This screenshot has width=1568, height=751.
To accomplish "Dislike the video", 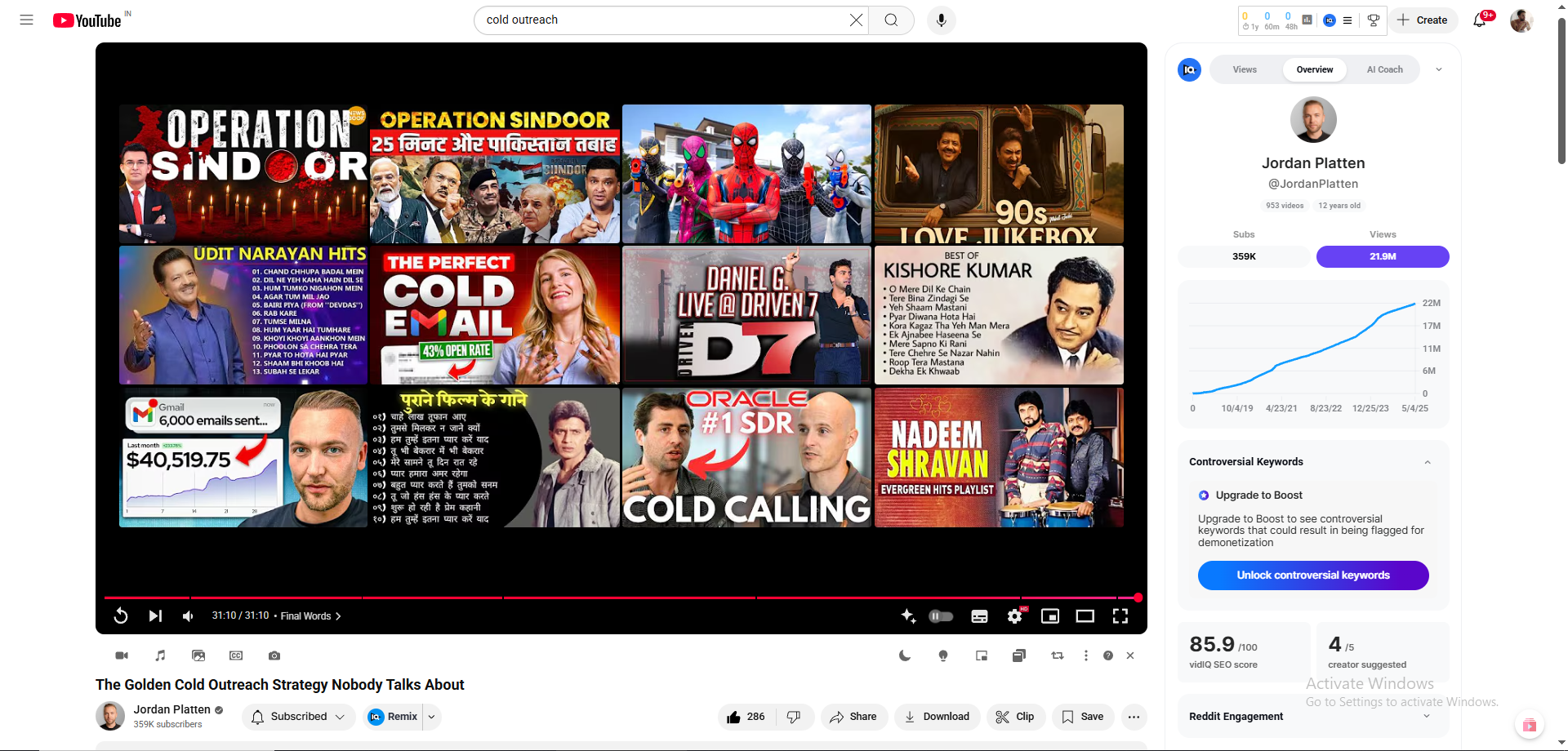I will [x=795, y=717].
